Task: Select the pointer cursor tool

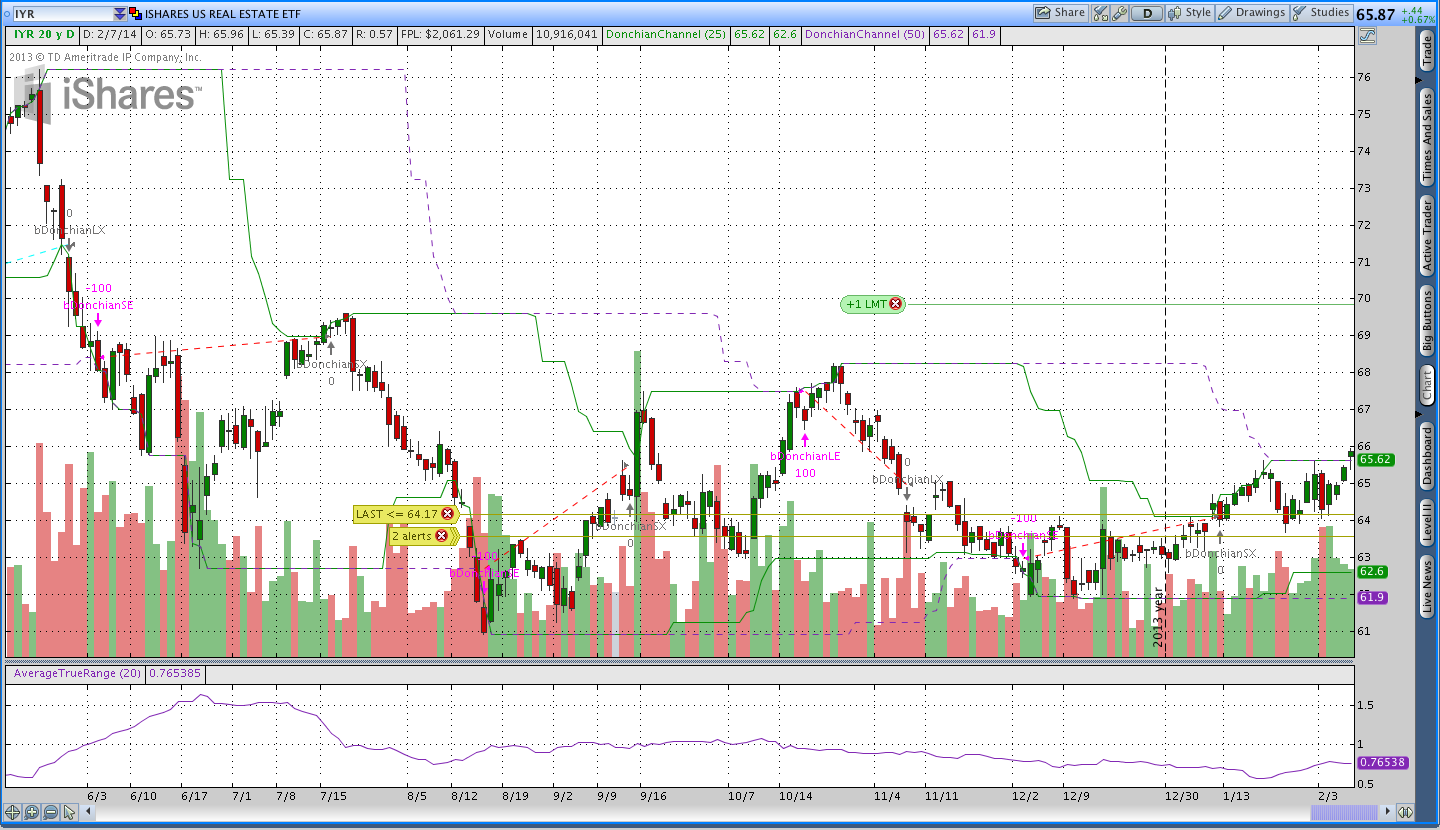Action: click(69, 813)
